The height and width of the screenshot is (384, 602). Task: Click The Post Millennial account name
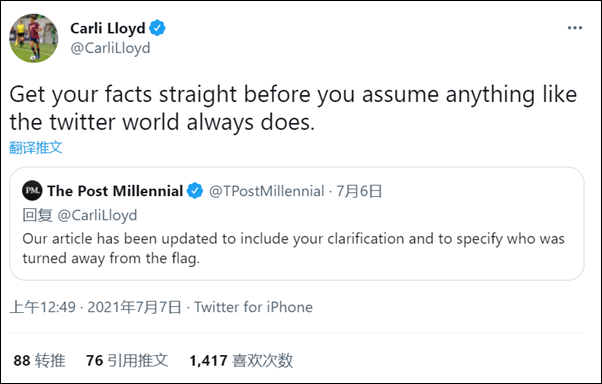tap(115, 191)
